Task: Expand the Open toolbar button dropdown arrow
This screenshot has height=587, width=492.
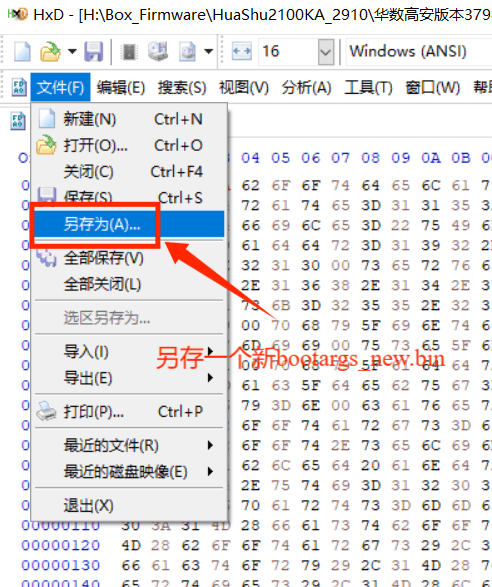Action: point(72,51)
